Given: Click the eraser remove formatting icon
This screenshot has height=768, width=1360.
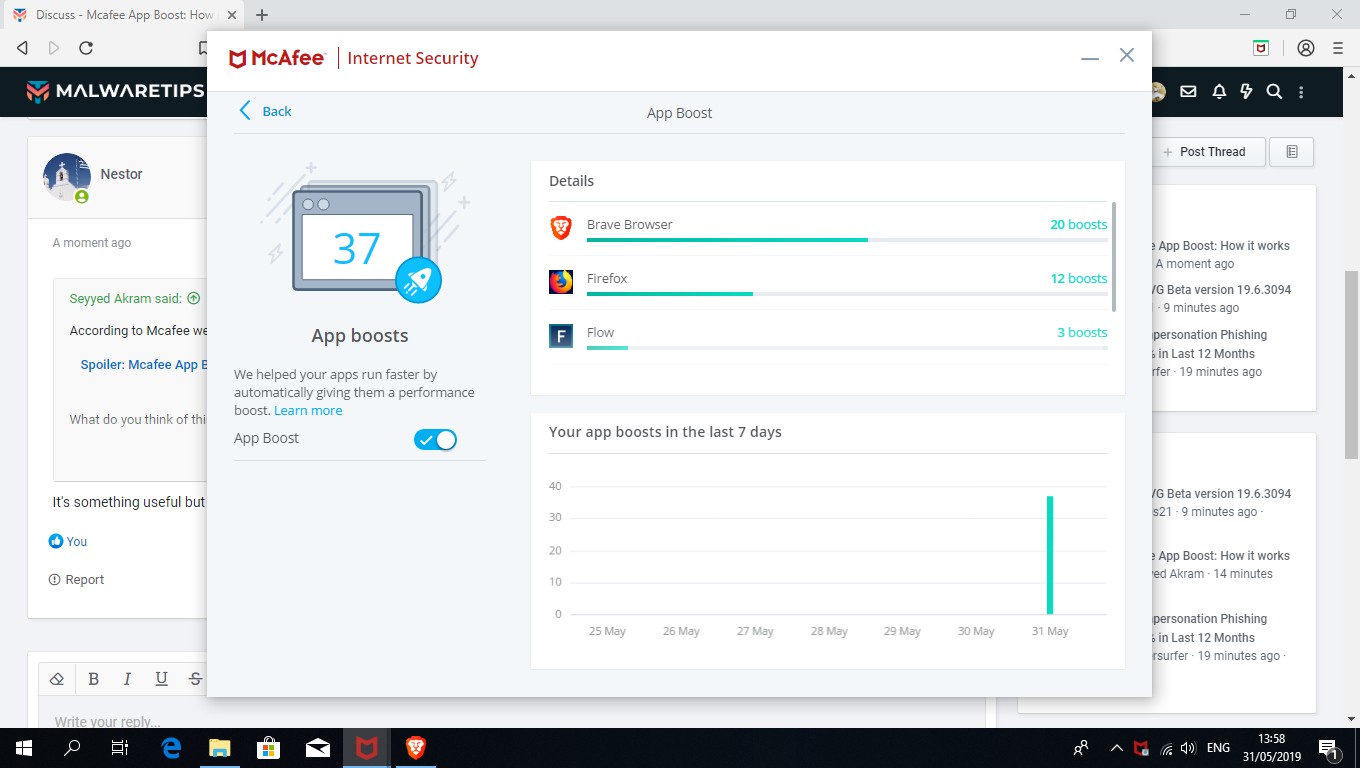Looking at the screenshot, I should click(57, 679).
